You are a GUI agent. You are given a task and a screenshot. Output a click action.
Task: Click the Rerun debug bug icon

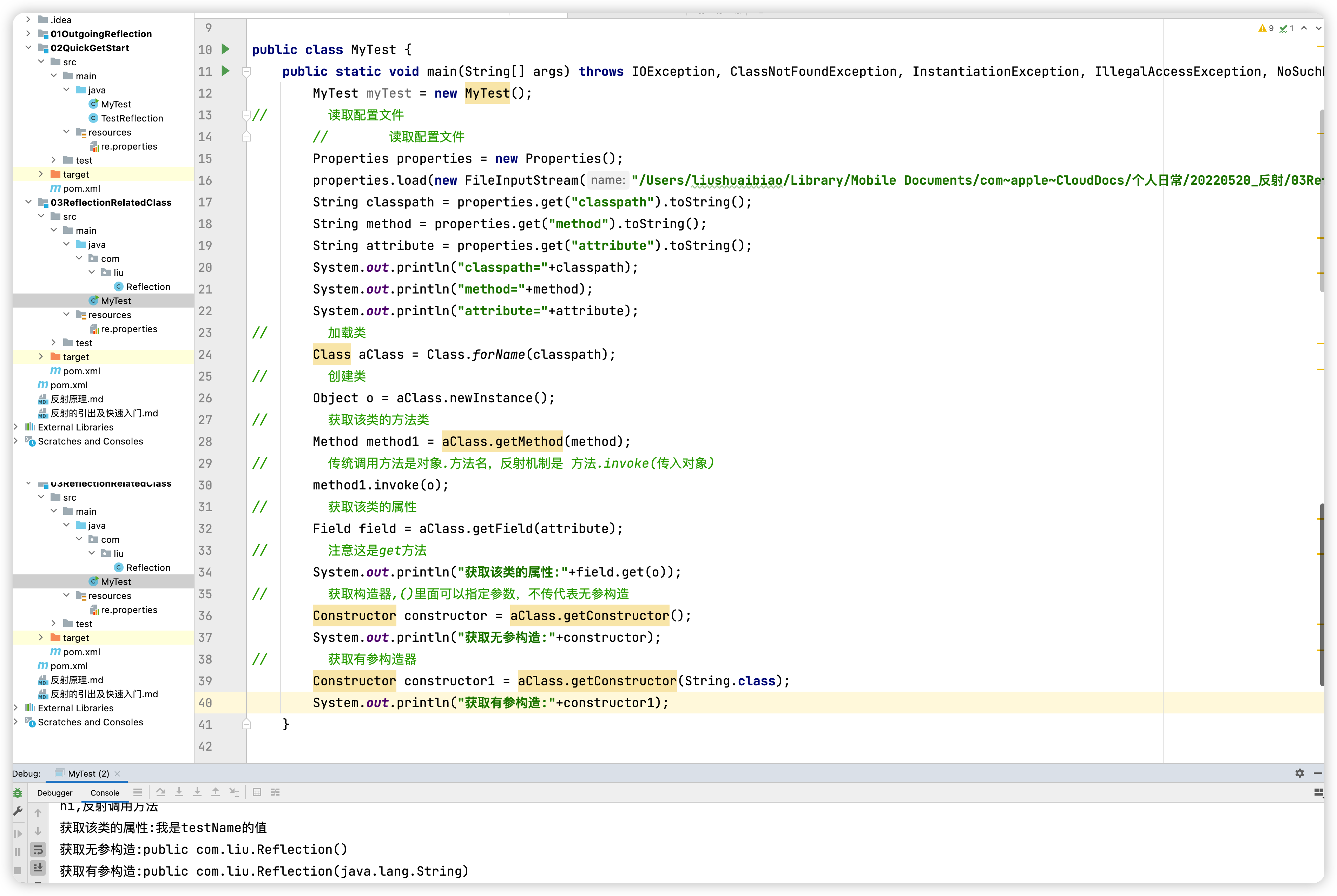point(18,793)
